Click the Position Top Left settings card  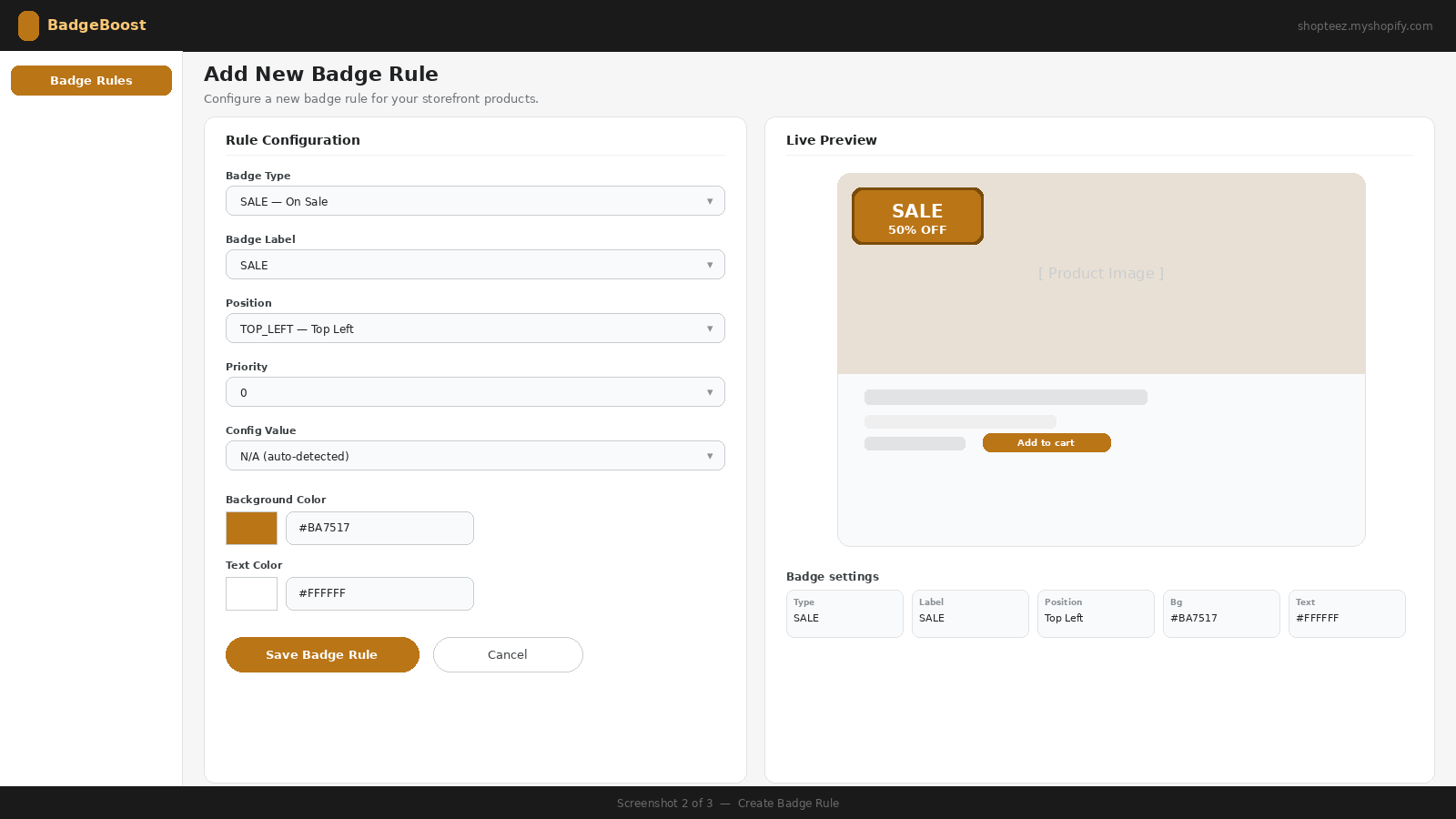(x=1096, y=613)
